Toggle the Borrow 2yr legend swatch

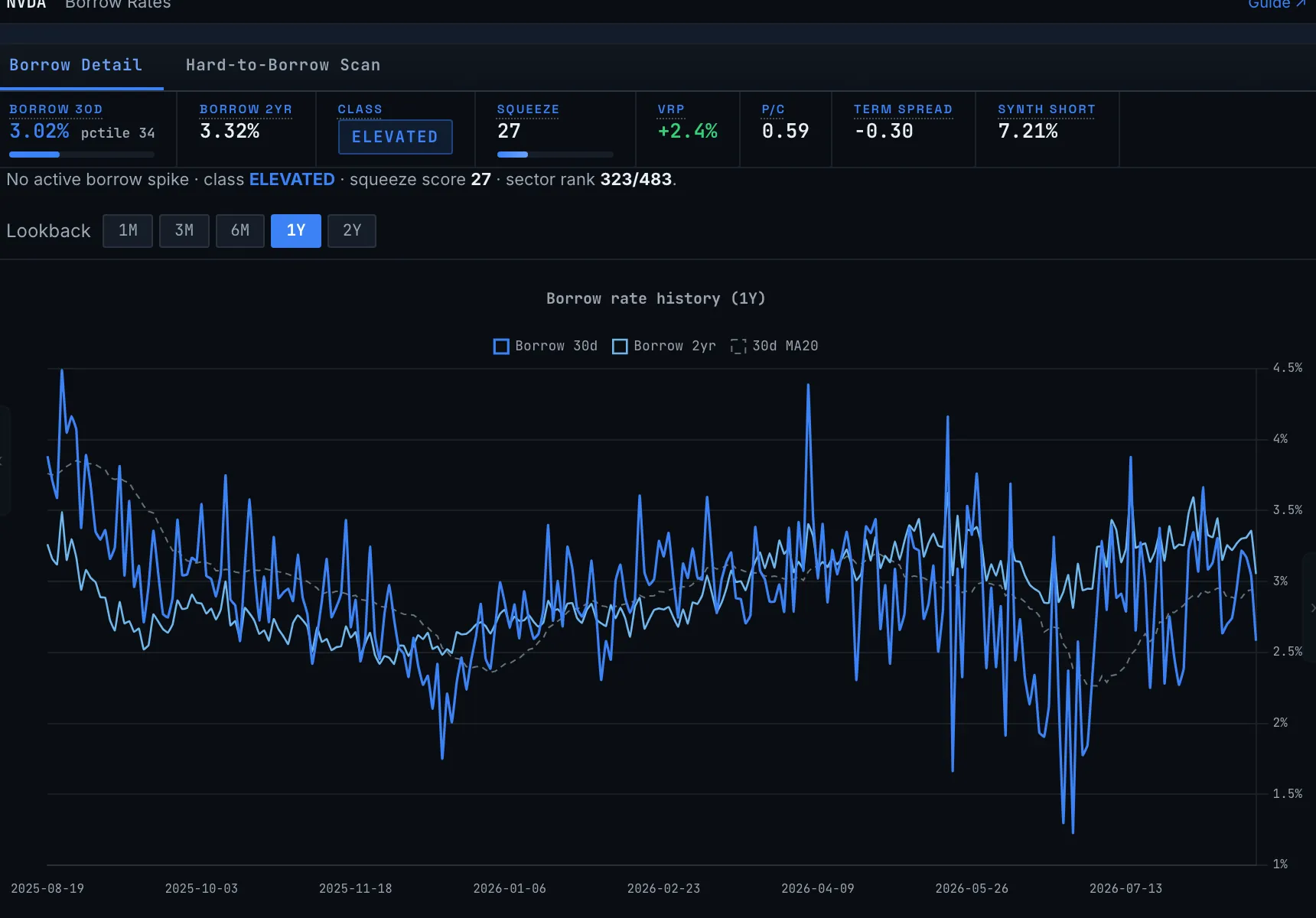pos(620,347)
